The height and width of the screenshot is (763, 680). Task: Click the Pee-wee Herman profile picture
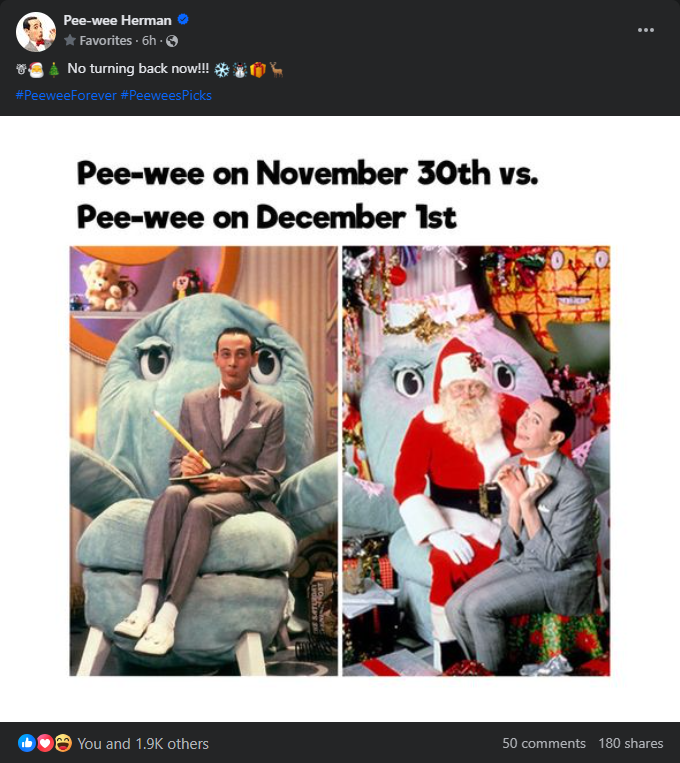[36, 32]
